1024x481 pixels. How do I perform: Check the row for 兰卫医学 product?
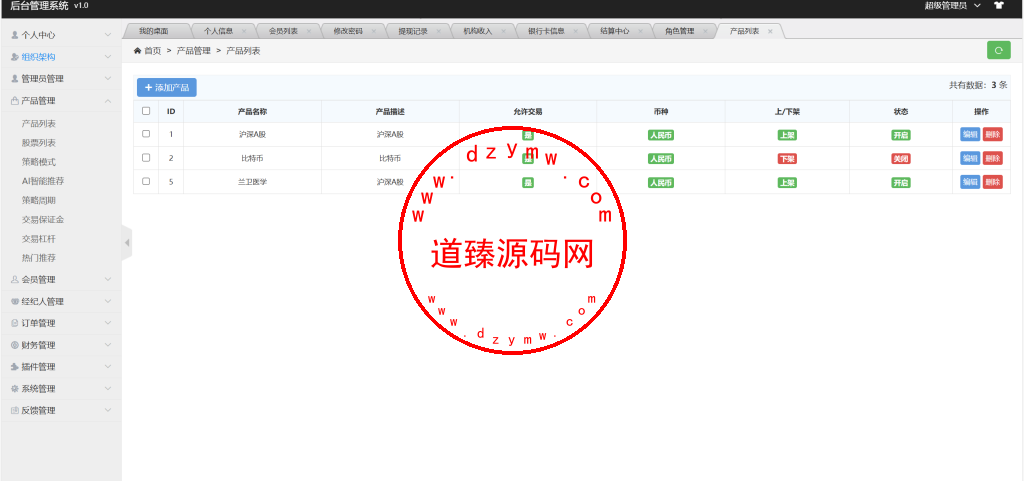pyautogui.click(x=146, y=181)
